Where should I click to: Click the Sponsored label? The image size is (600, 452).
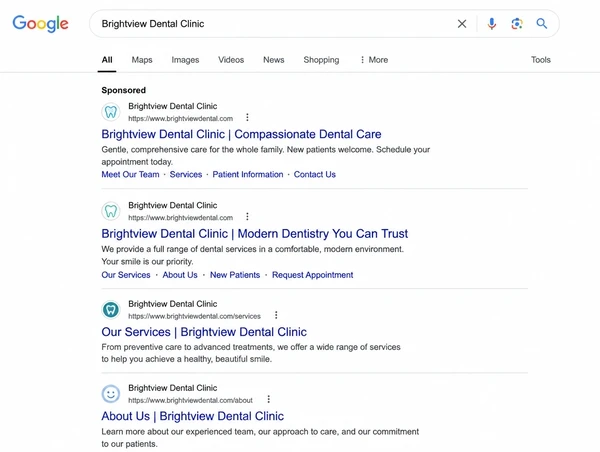pyautogui.click(x=124, y=90)
